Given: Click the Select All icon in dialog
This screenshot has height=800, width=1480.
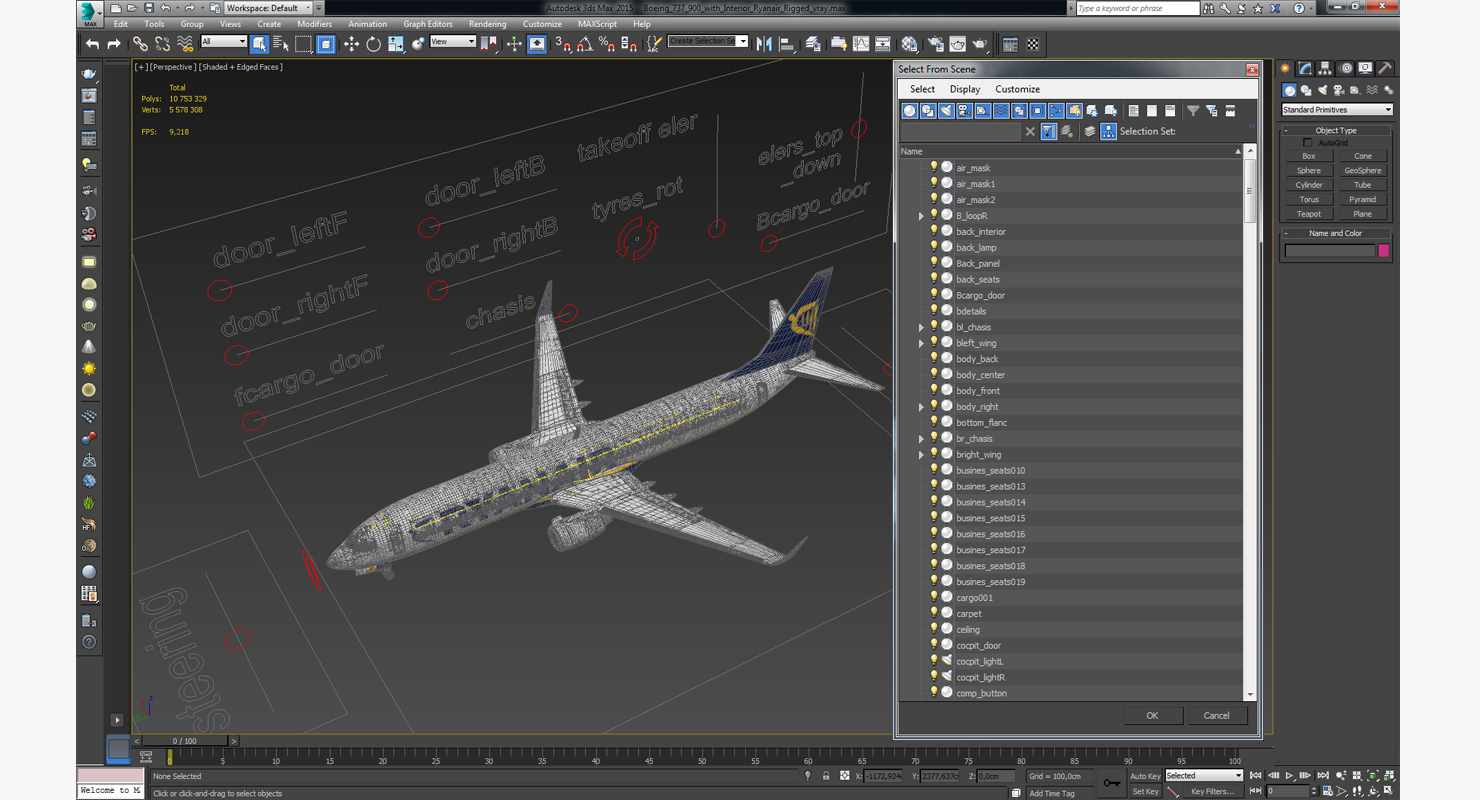Looking at the screenshot, I should point(1133,111).
